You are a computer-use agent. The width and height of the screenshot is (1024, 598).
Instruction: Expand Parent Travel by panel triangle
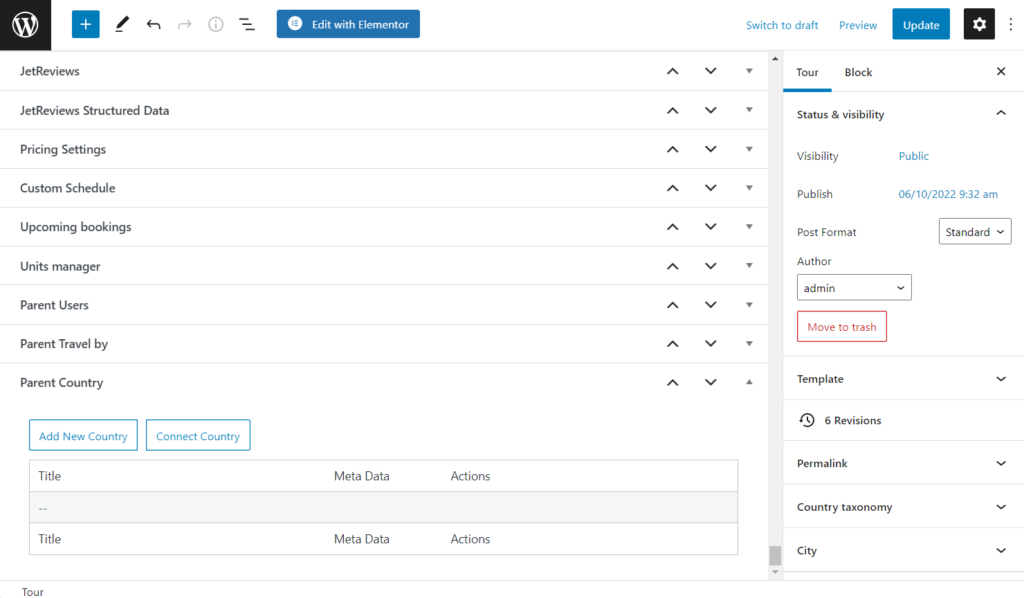pos(749,343)
